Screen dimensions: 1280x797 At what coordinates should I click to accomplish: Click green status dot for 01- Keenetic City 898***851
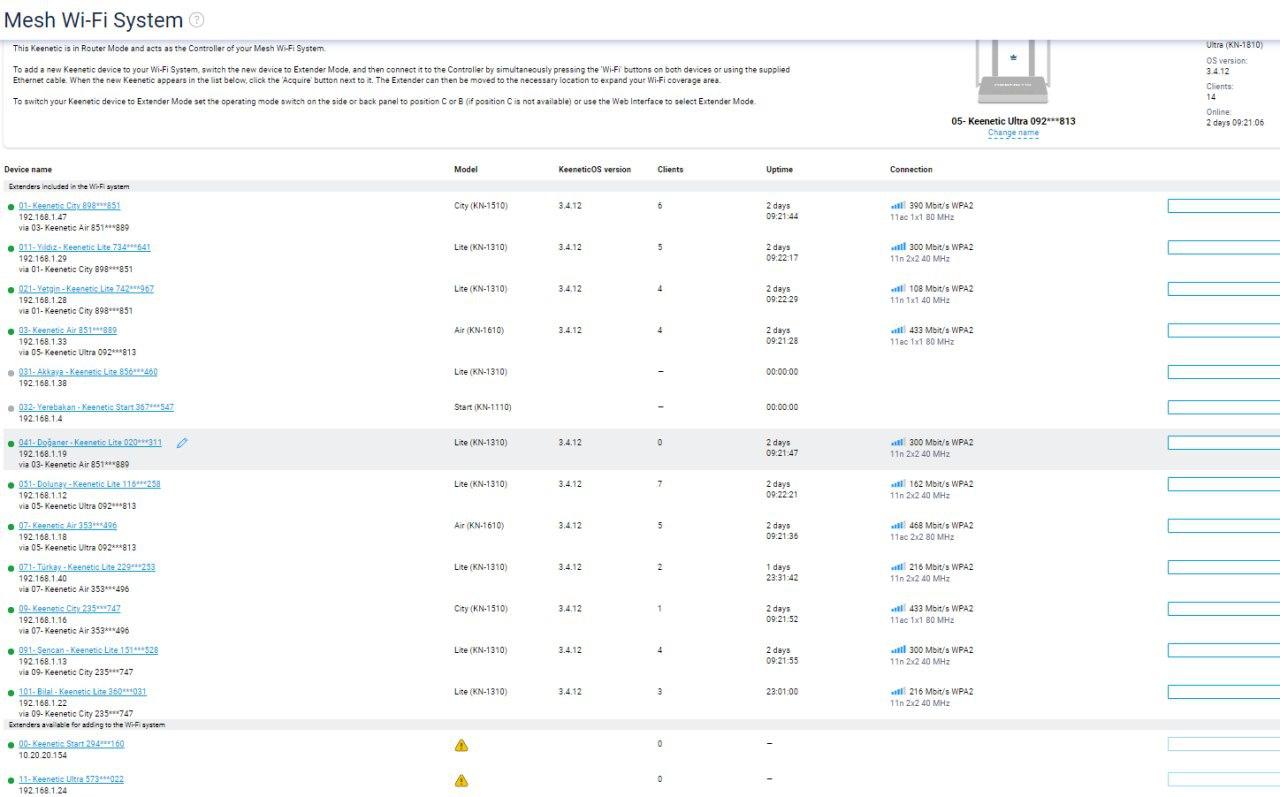coord(11,207)
